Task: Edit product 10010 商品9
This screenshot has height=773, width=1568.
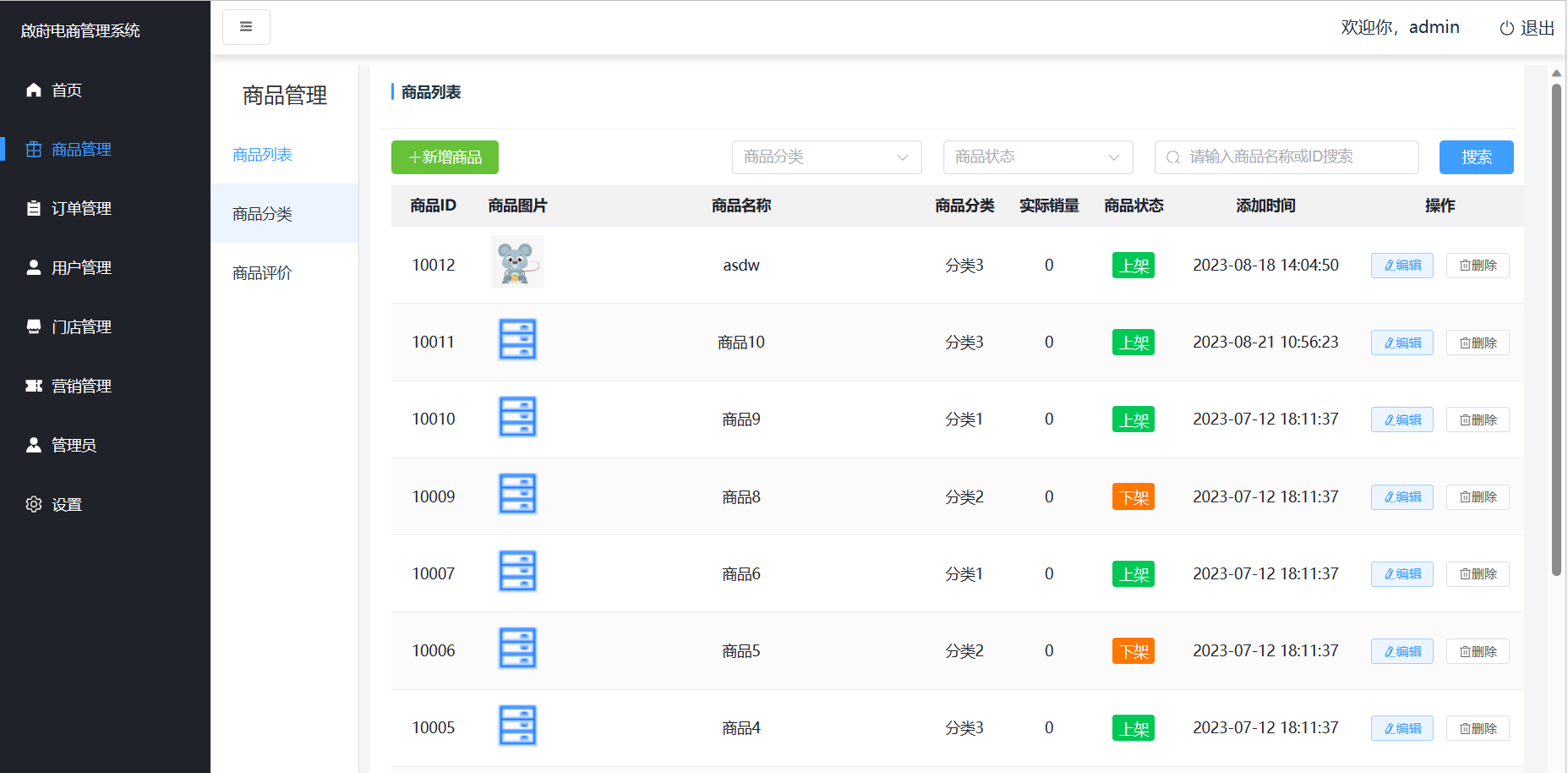Action: pos(1401,419)
